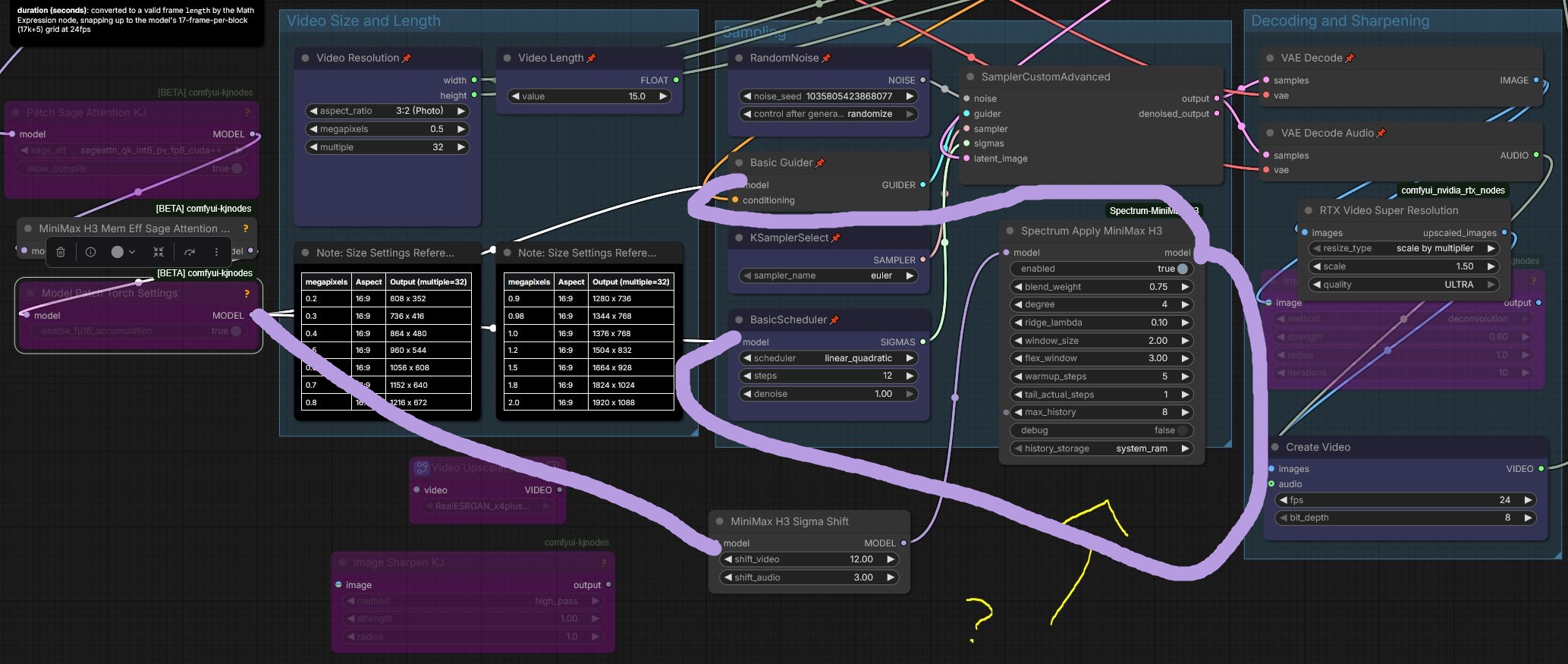This screenshot has height=664, width=1568.
Task: Click the pin icon on Video Resolution
Action: (x=407, y=58)
